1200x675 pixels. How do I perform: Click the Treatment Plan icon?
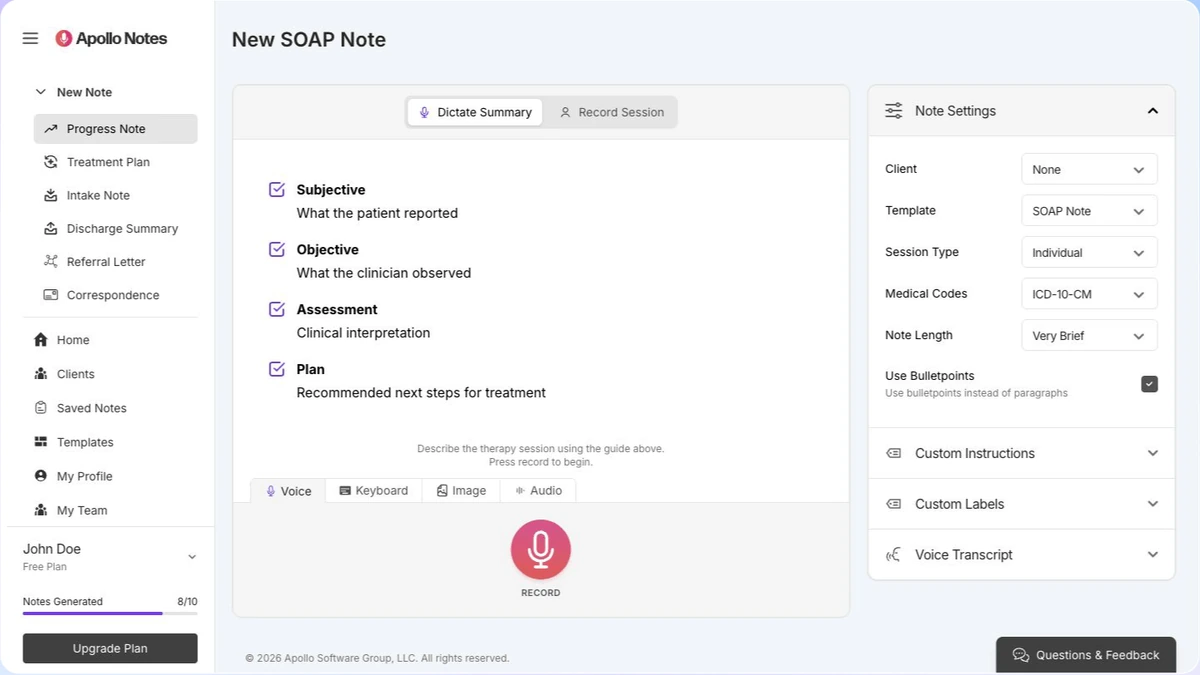(51, 162)
